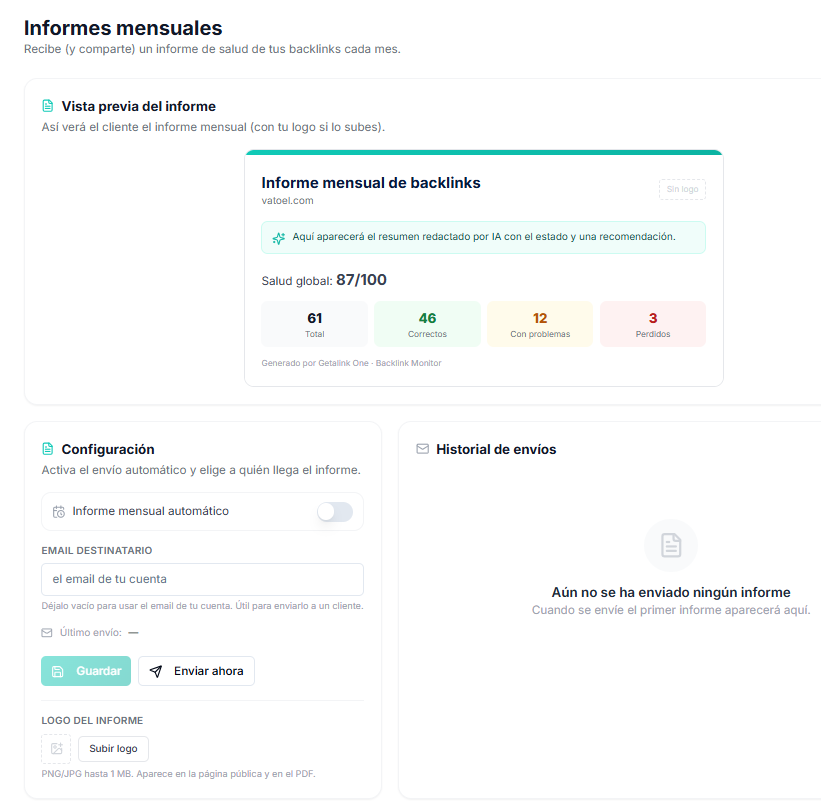Click the envelope icon next to Último envío

point(47,633)
